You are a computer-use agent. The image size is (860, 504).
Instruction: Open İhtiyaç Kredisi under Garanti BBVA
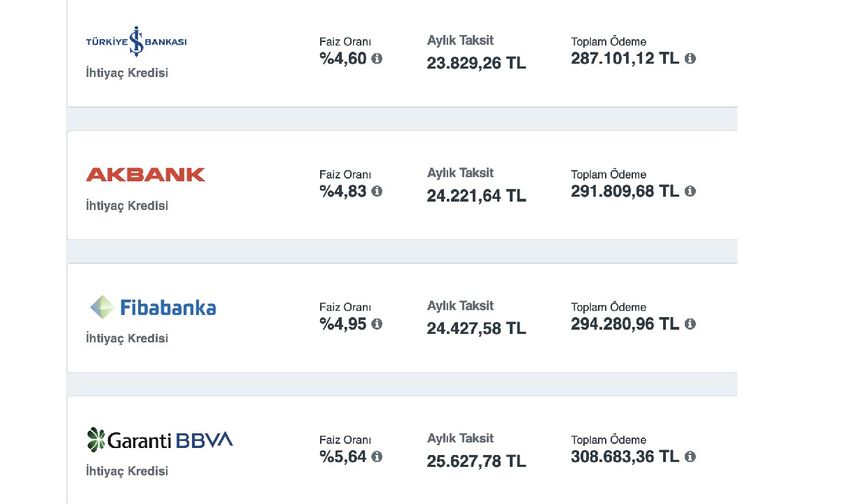tap(127, 471)
